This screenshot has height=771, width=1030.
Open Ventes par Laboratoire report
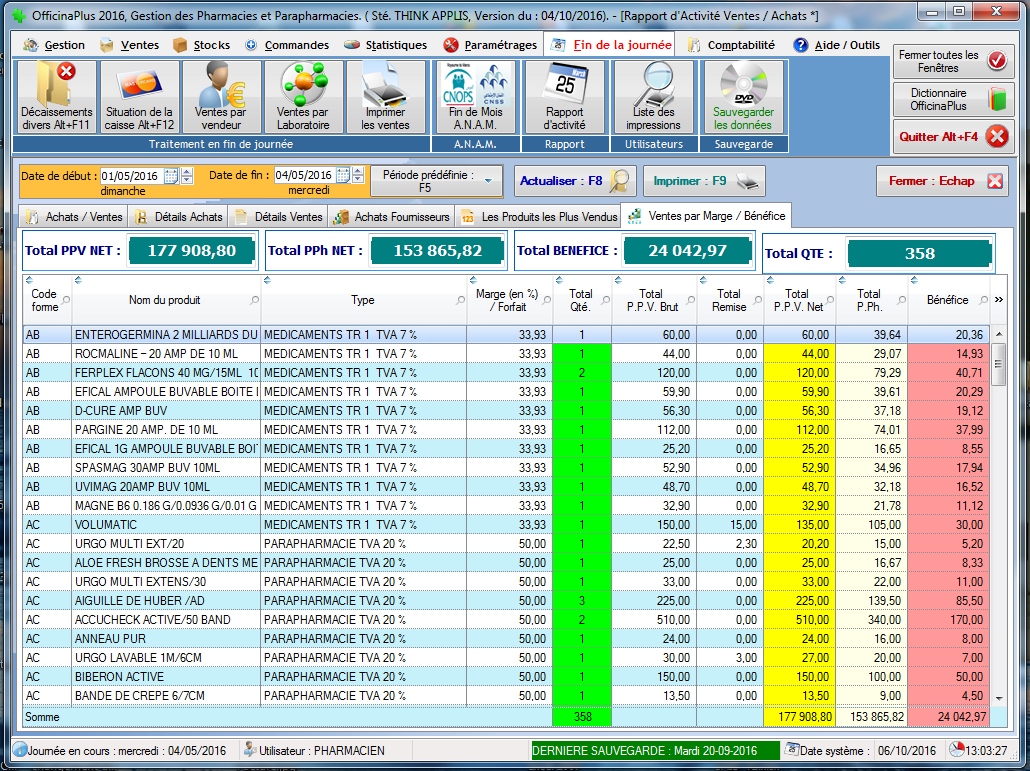coord(303,97)
